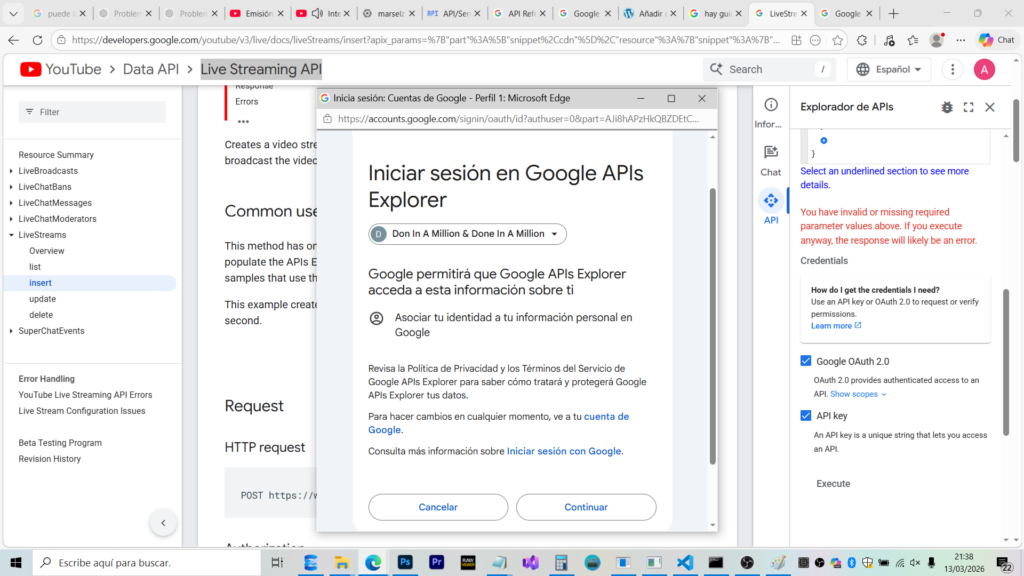Open the Chat side panel icon
Screen dimensions: 1024x576
(770, 158)
